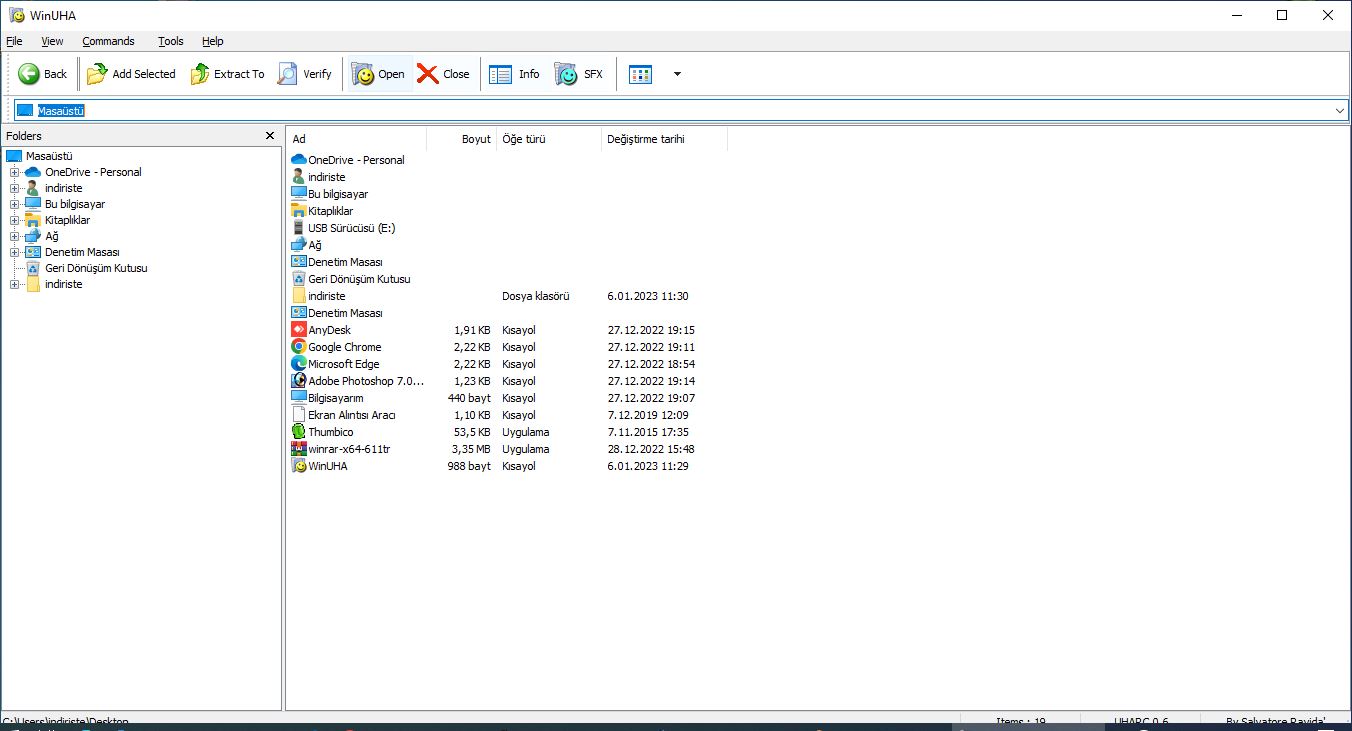Select Bu bilgisayar in folder tree

(75, 204)
